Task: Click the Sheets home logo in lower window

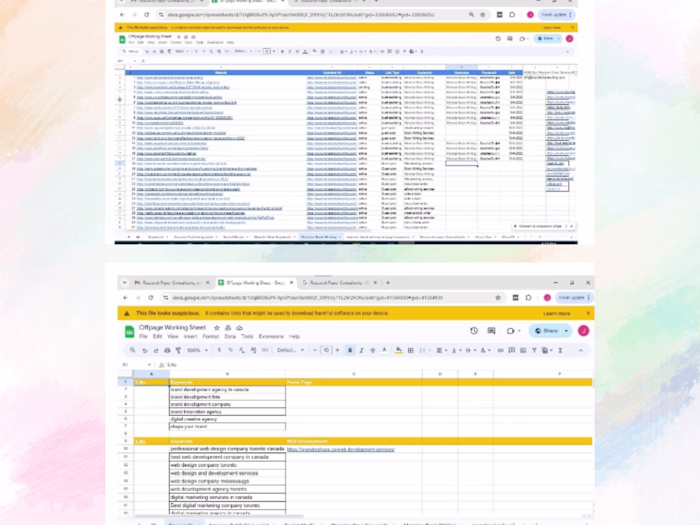Action: 129,332
